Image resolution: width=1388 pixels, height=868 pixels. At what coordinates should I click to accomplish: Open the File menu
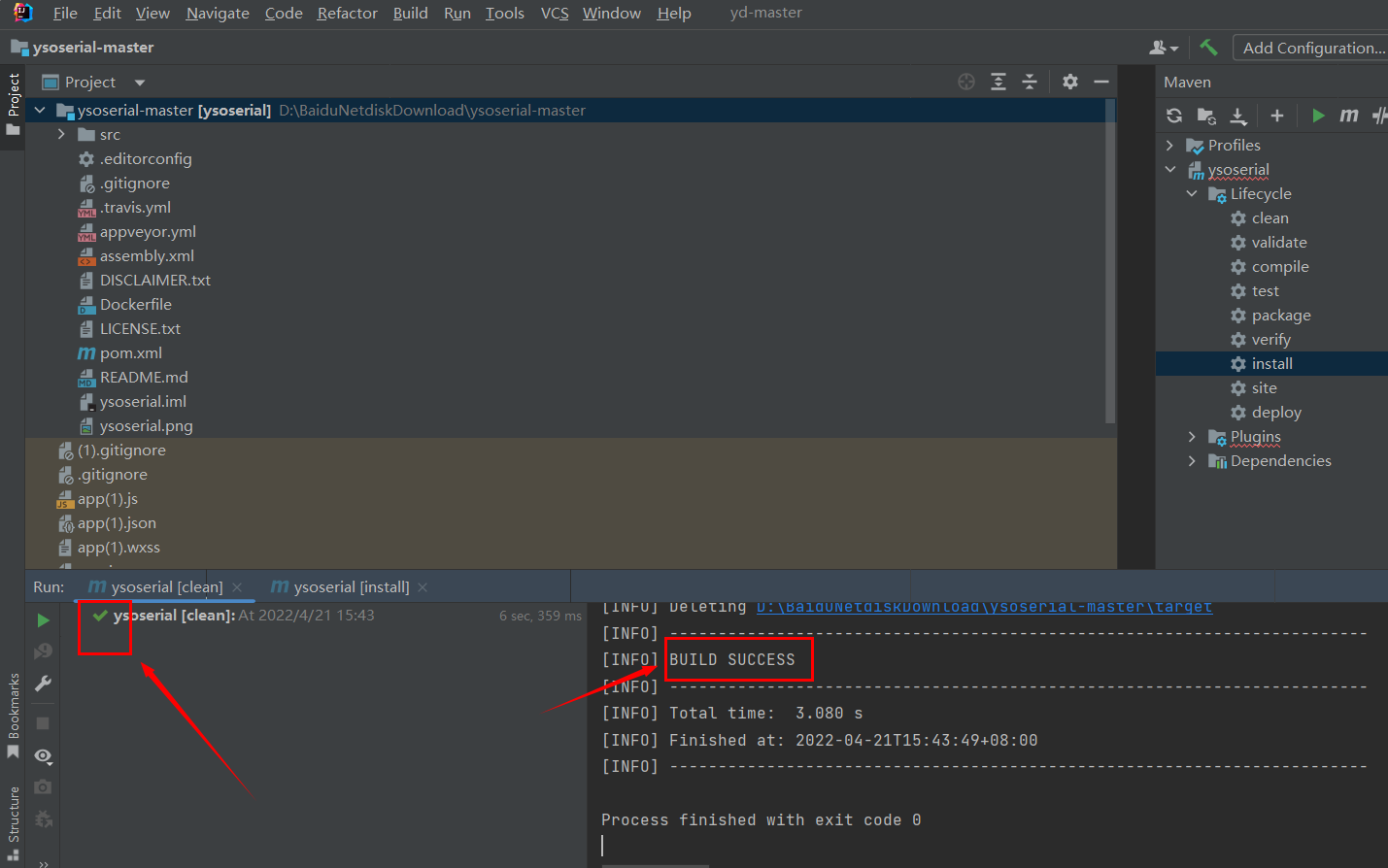[x=65, y=13]
